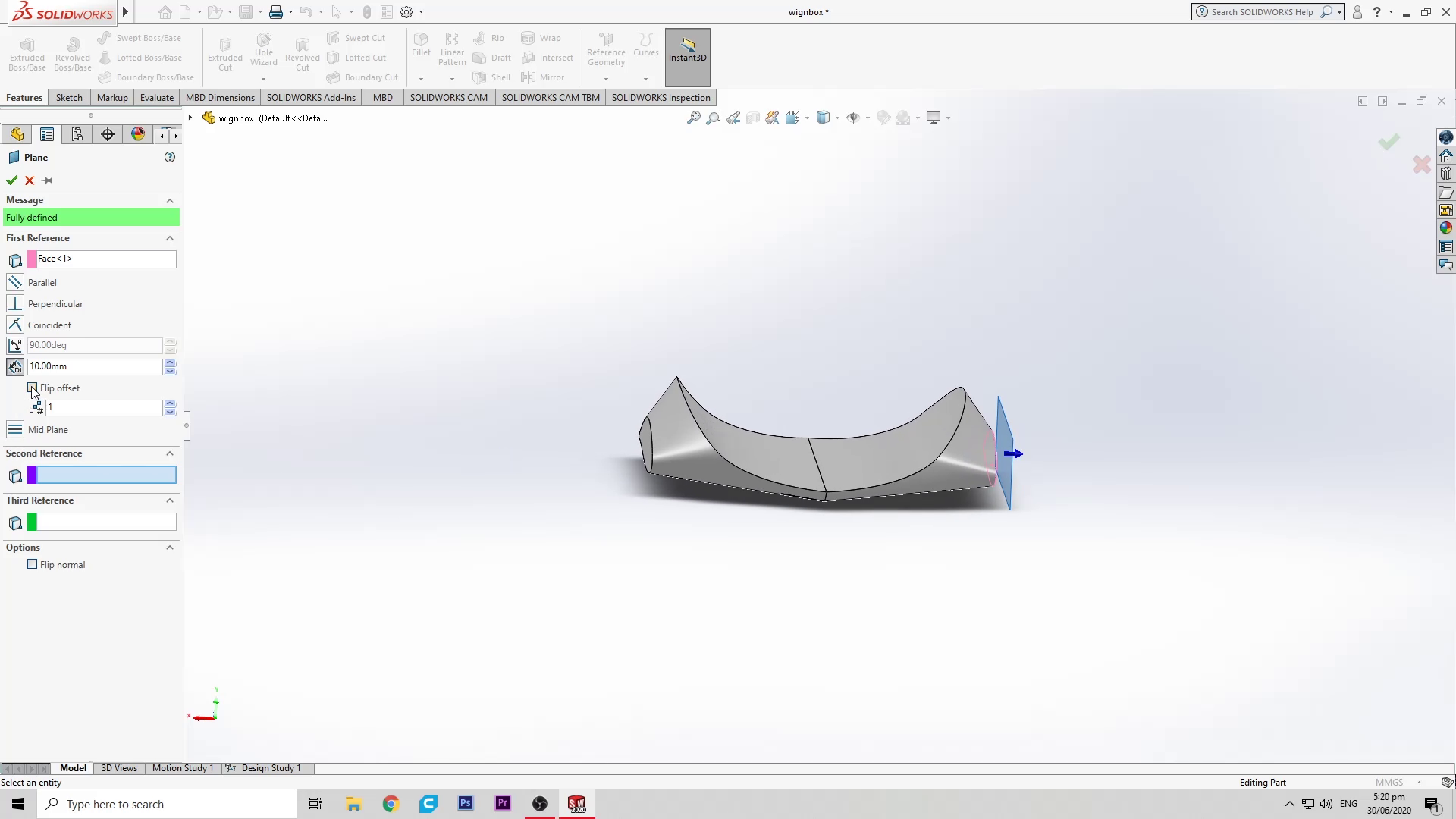This screenshot has width=1456, height=819.
Task: Open DisplayManager color ball tab
Action: coord(138,134)
